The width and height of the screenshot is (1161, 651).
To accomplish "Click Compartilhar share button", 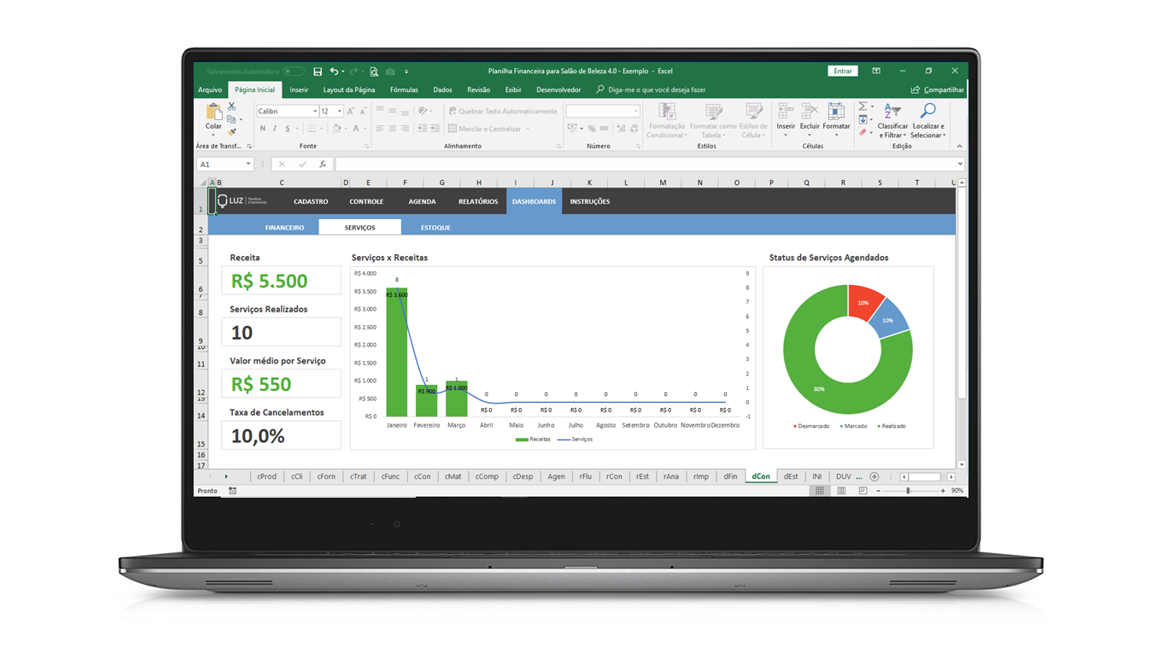I will (937, 90).
